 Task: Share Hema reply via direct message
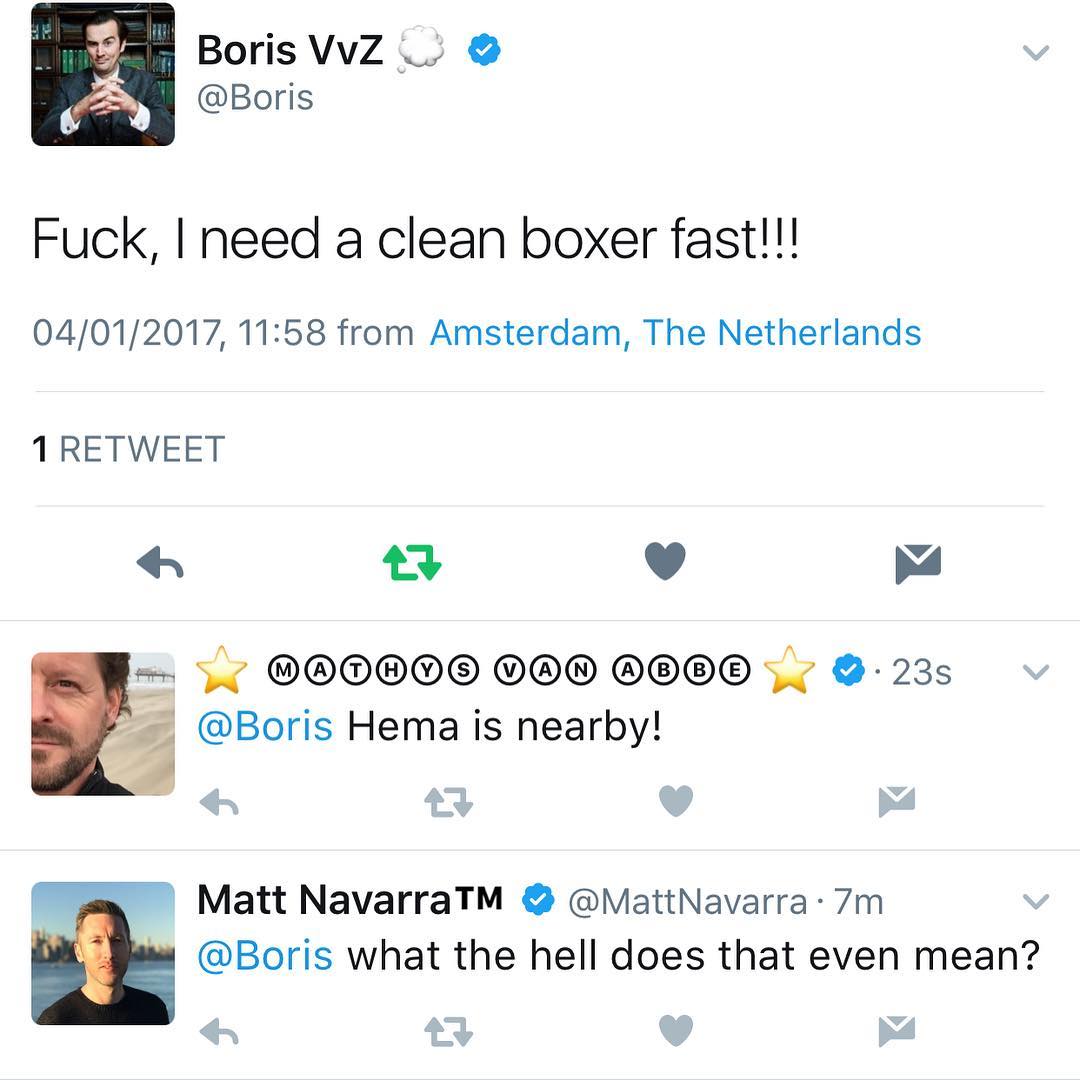pos(896,801)
